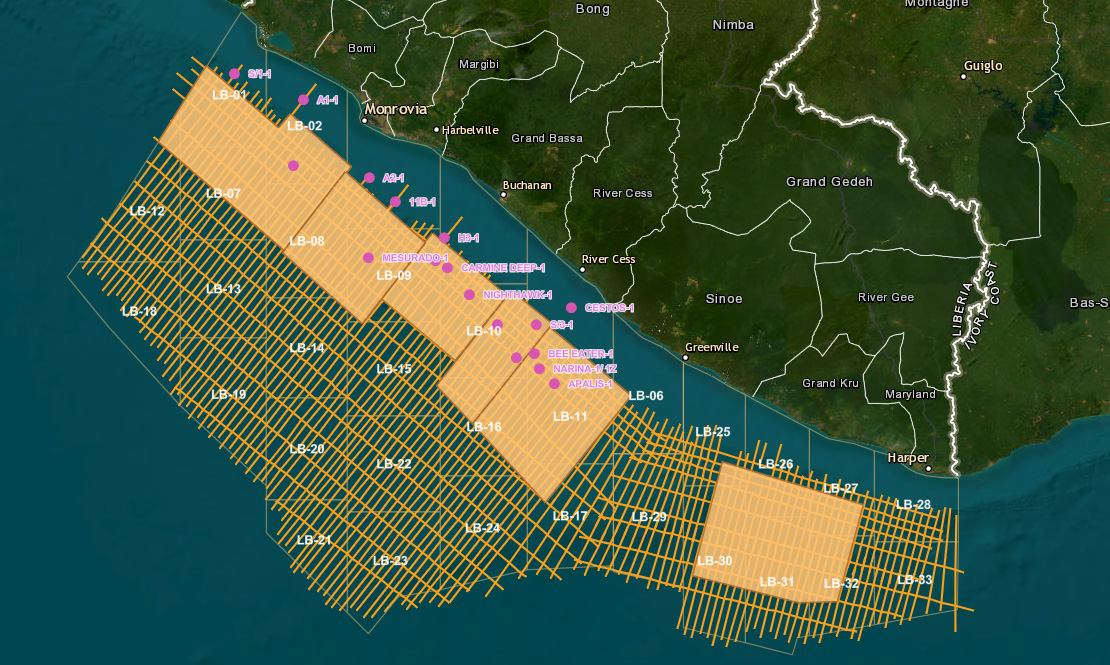Select the H3-1 well marker
Viewport: 1110px width, 665px height.
[444, 238]
